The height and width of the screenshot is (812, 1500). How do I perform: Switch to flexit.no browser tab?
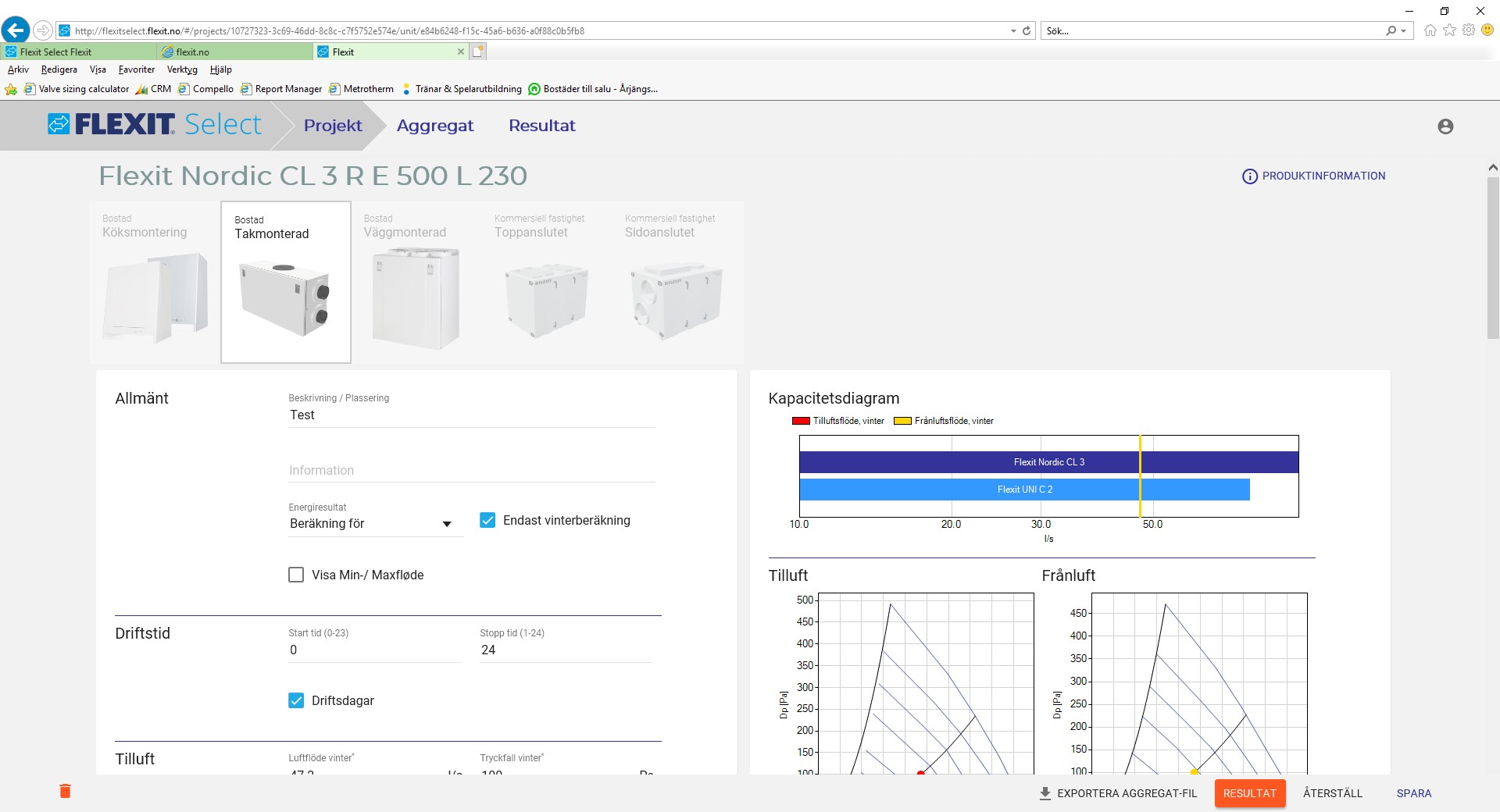[x=234, y=52]
